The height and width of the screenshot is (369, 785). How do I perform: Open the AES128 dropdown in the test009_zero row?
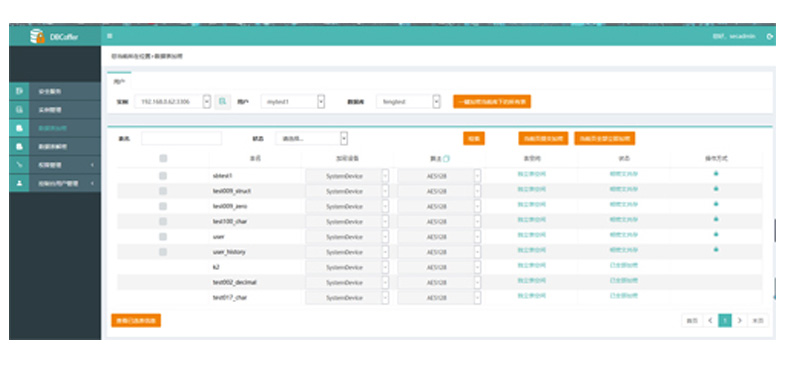coord(439,207)
